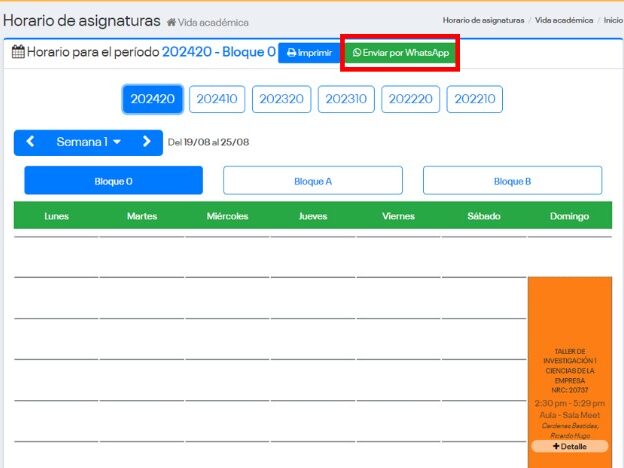Click the Imprimir print button
Viewport: 624px width, 468px height.
pyautogui.click(x=308, y=52)
